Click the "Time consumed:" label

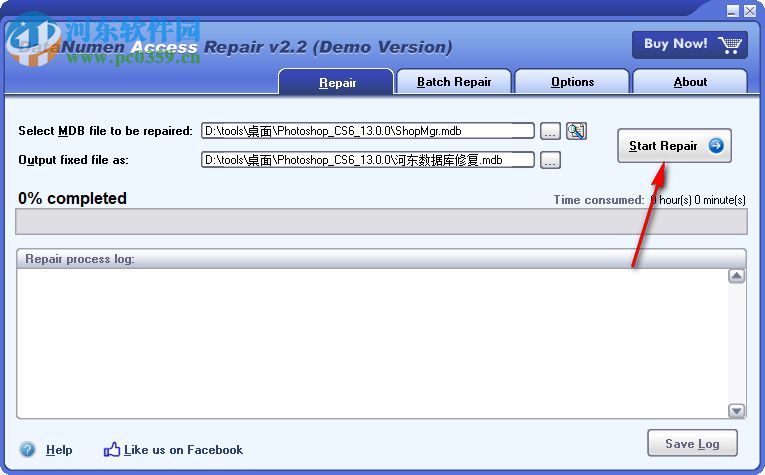599,200
